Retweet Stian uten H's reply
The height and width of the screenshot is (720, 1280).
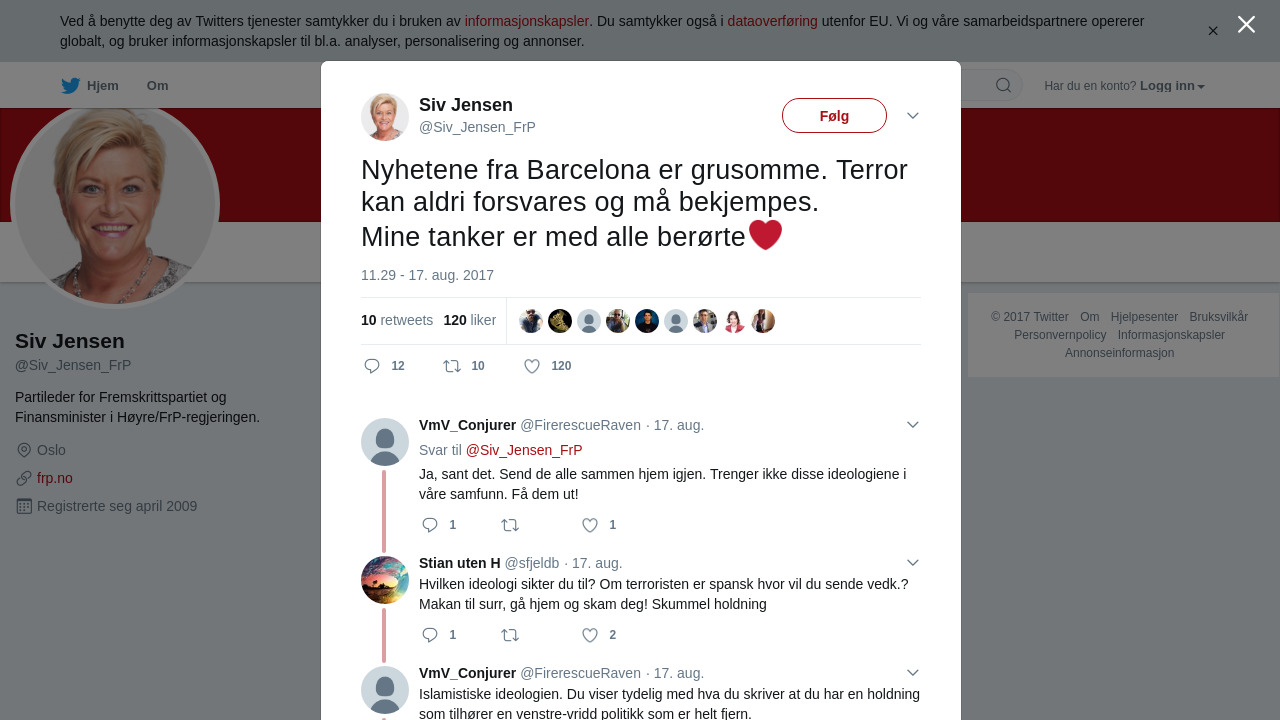[x=510, y=635]
